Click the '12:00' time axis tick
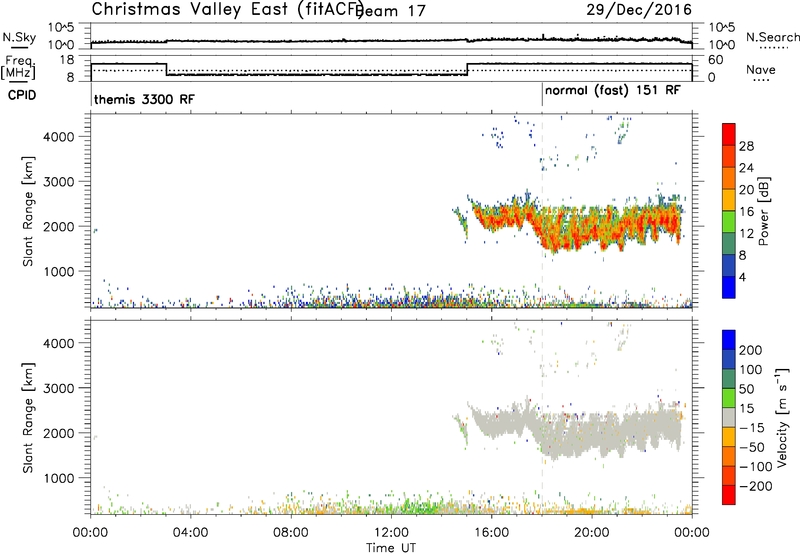This screenshot has width=800, height=554. coord(391,533)
